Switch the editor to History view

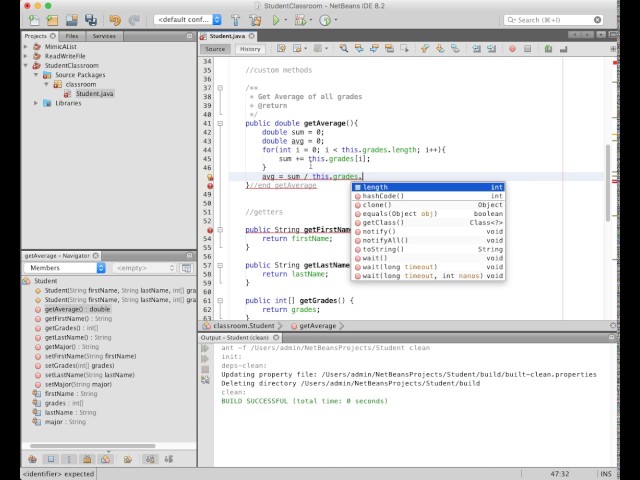[x=250, y=49]
